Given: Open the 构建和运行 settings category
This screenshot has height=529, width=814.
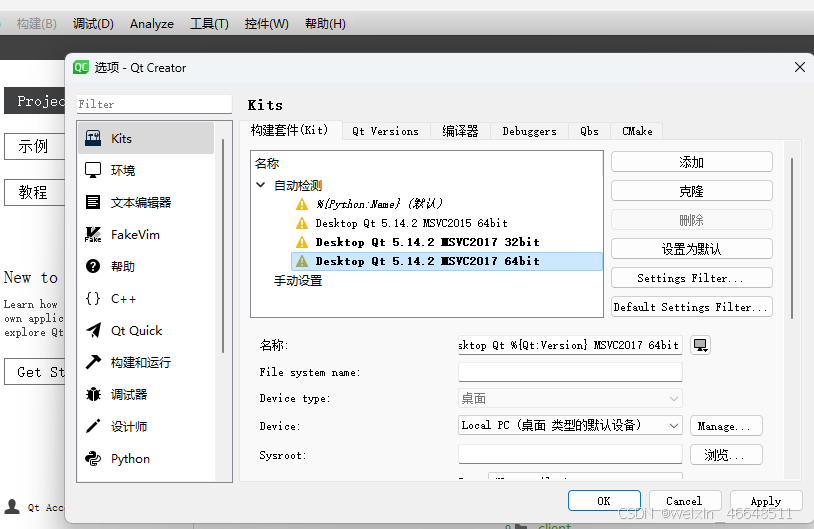Looking at the screenshot, I should tap(140, 362).
